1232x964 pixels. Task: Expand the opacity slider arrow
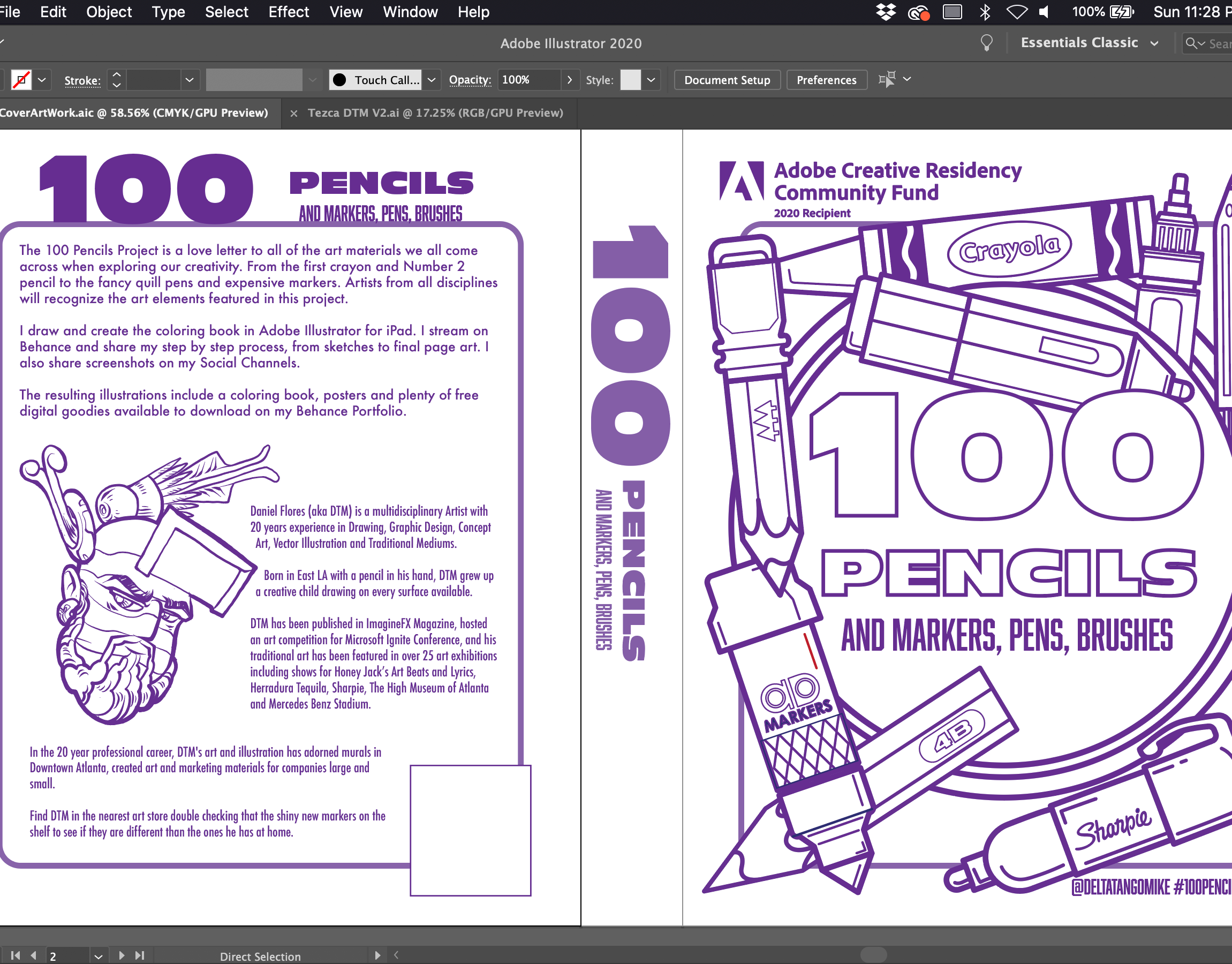[x=570, y=80]
